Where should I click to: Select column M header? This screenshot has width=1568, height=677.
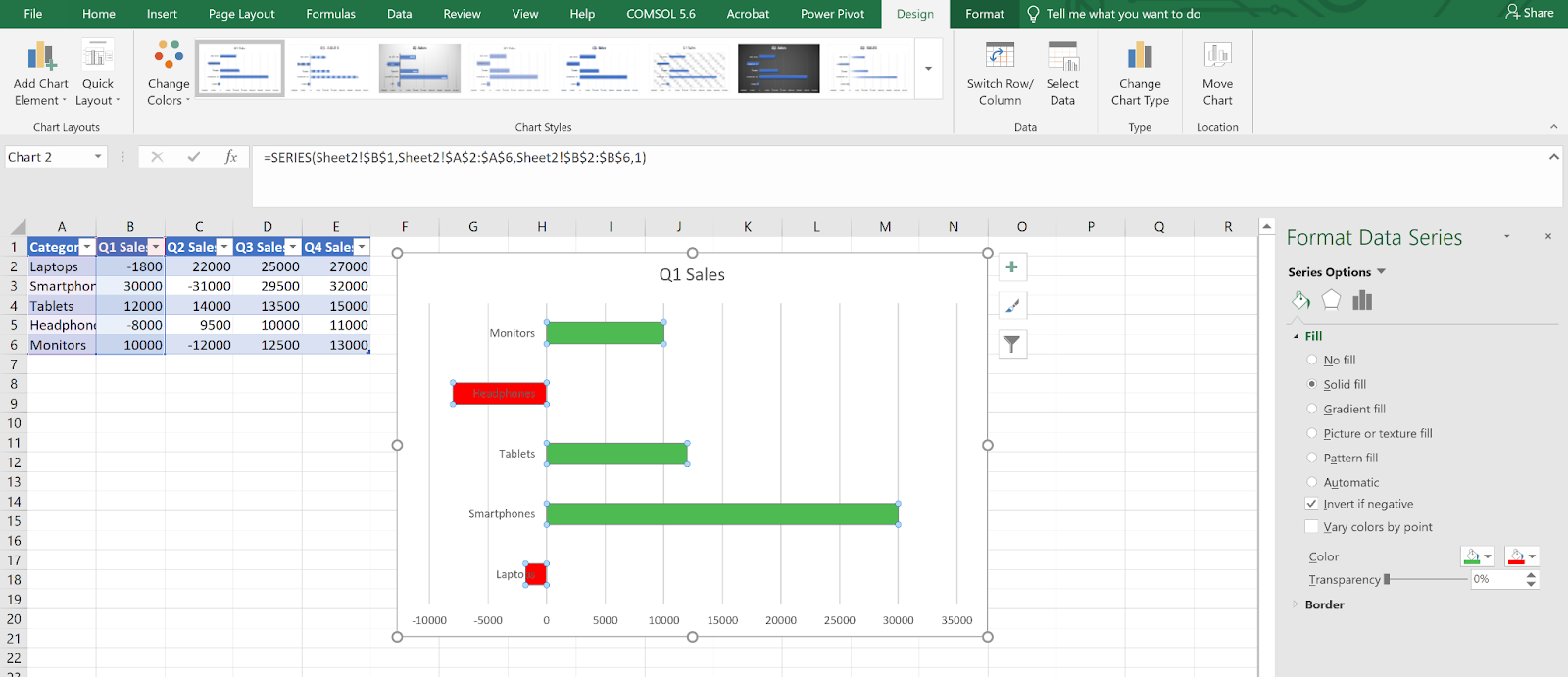885,226
